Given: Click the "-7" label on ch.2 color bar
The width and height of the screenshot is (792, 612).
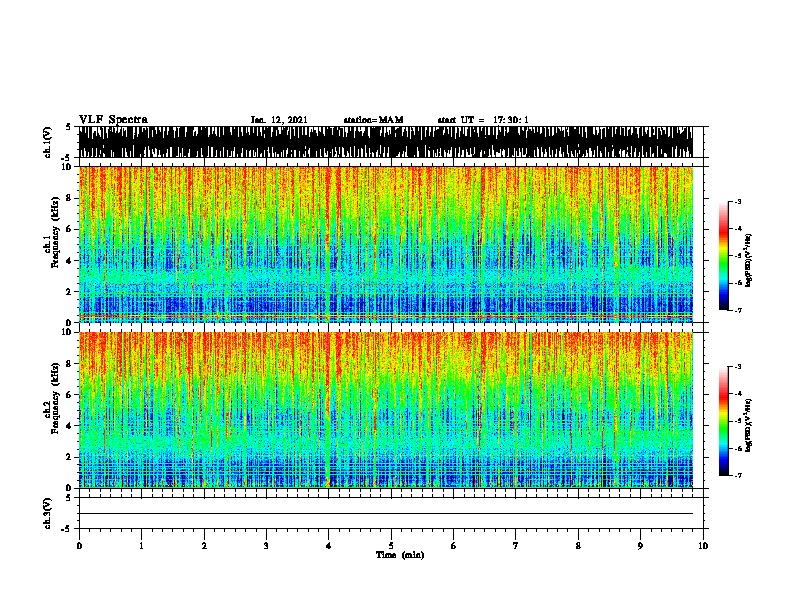Looking at the screenshot, I should [x=737, y=476].
